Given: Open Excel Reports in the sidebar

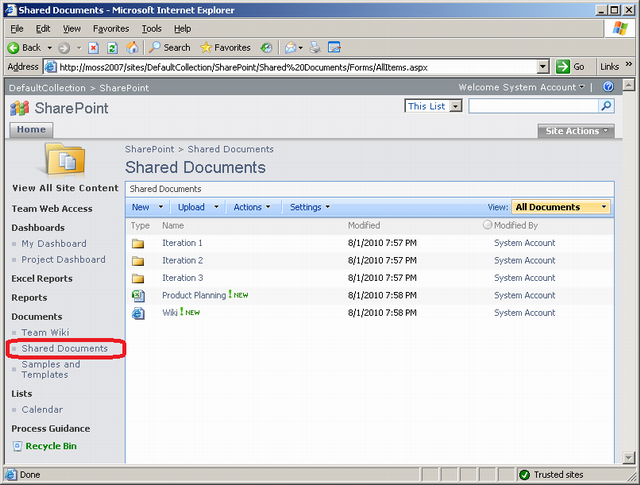Looking at the screenshot, I should coord(42,279).
